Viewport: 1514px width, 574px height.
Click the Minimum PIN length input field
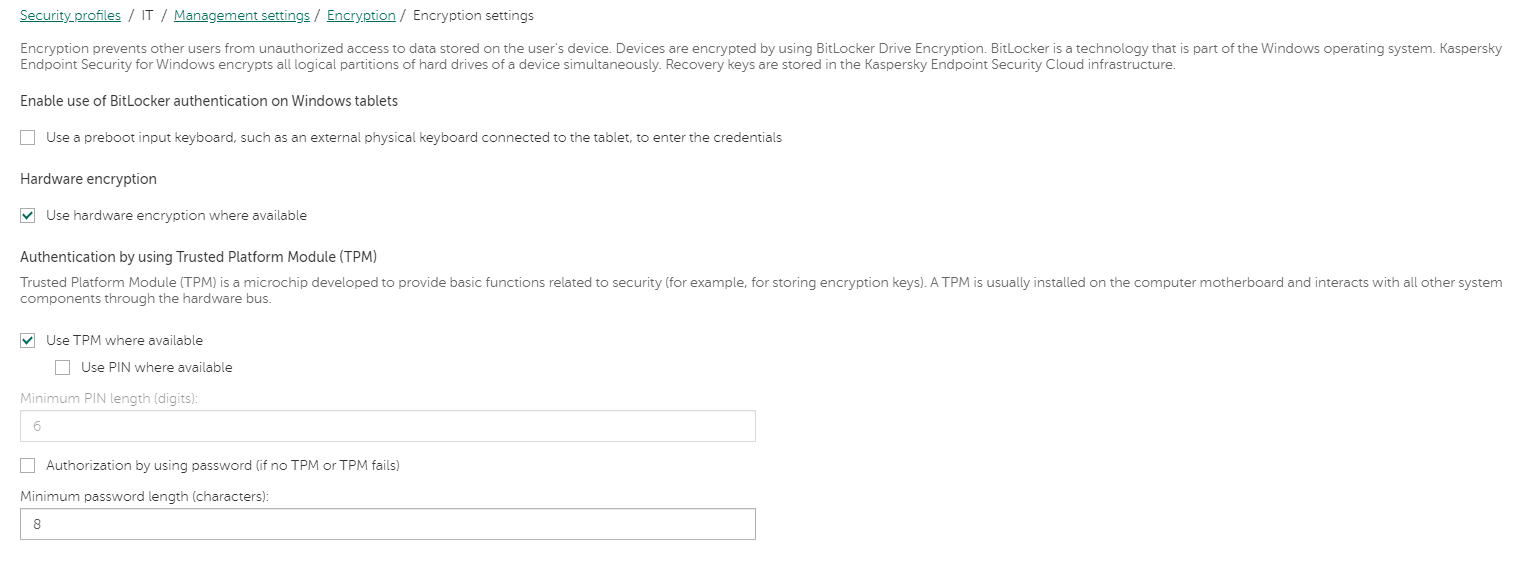tap(387, 427)
